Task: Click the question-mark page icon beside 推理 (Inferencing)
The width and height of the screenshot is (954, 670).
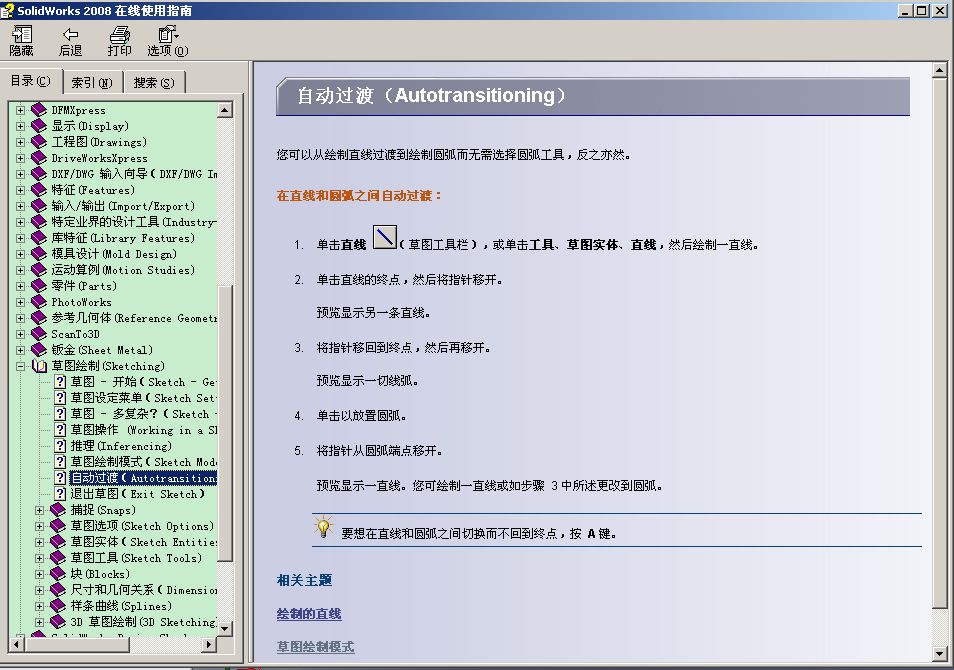Action: [x=60, y=446]
